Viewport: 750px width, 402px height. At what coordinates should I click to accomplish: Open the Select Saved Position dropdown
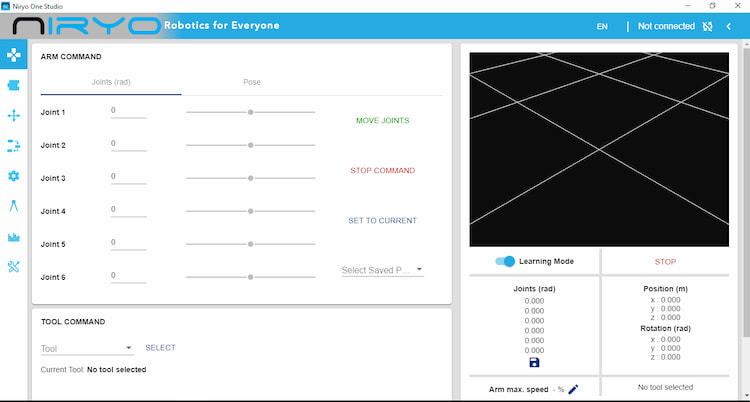click(x=382, y=270)
